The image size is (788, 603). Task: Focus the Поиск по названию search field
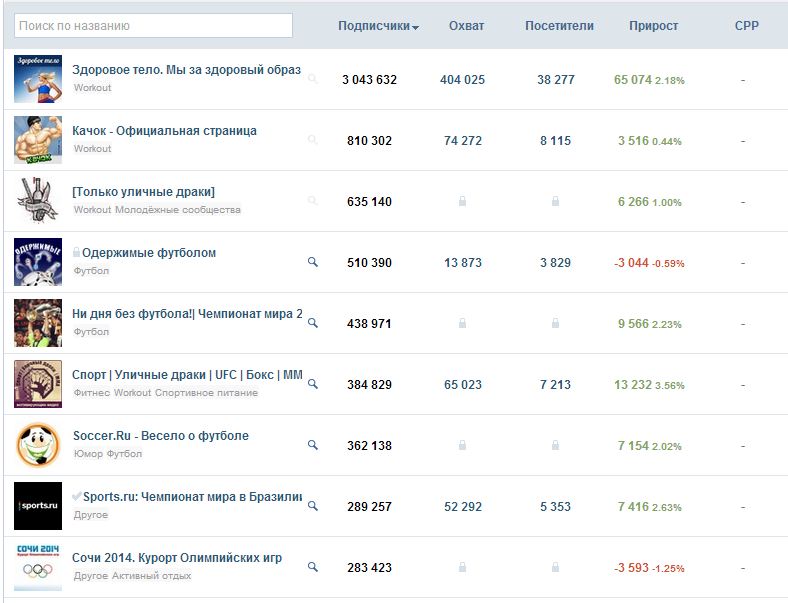click(x=153, y=26)
